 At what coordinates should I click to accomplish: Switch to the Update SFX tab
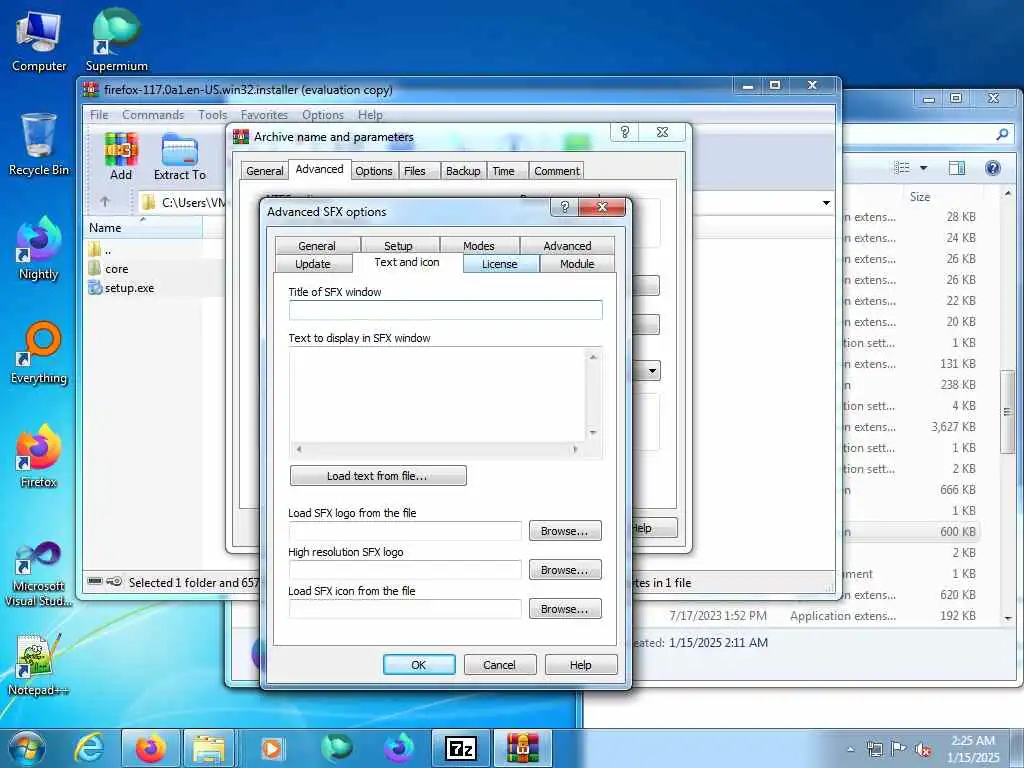click(313, 264)
